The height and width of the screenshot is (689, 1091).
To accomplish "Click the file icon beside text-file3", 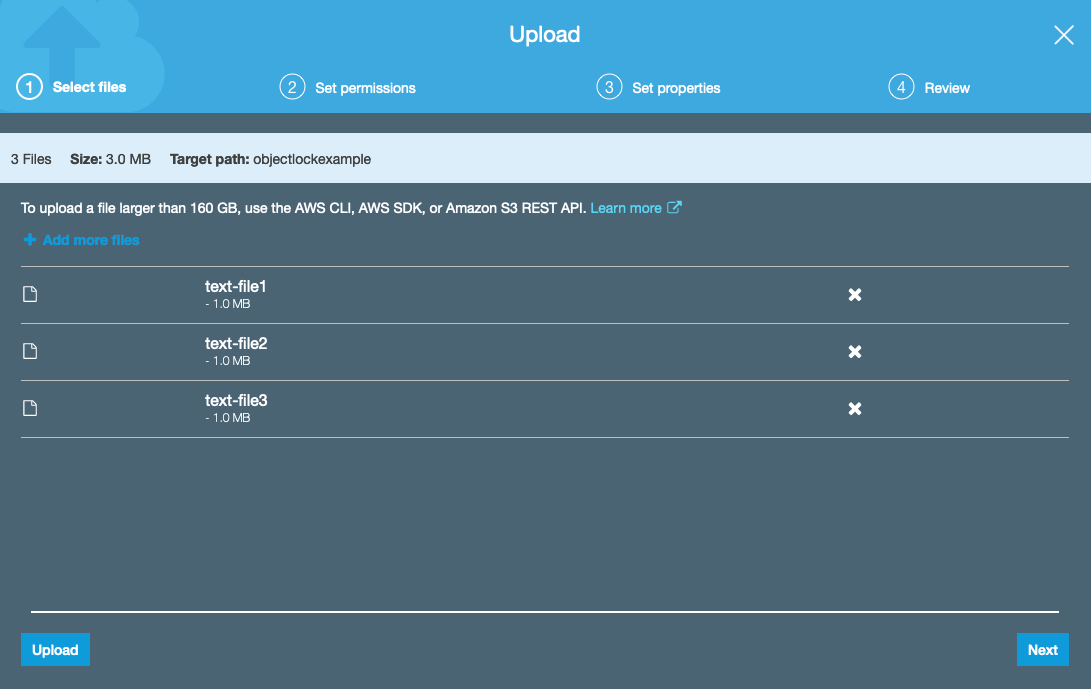I will [29, 407].
